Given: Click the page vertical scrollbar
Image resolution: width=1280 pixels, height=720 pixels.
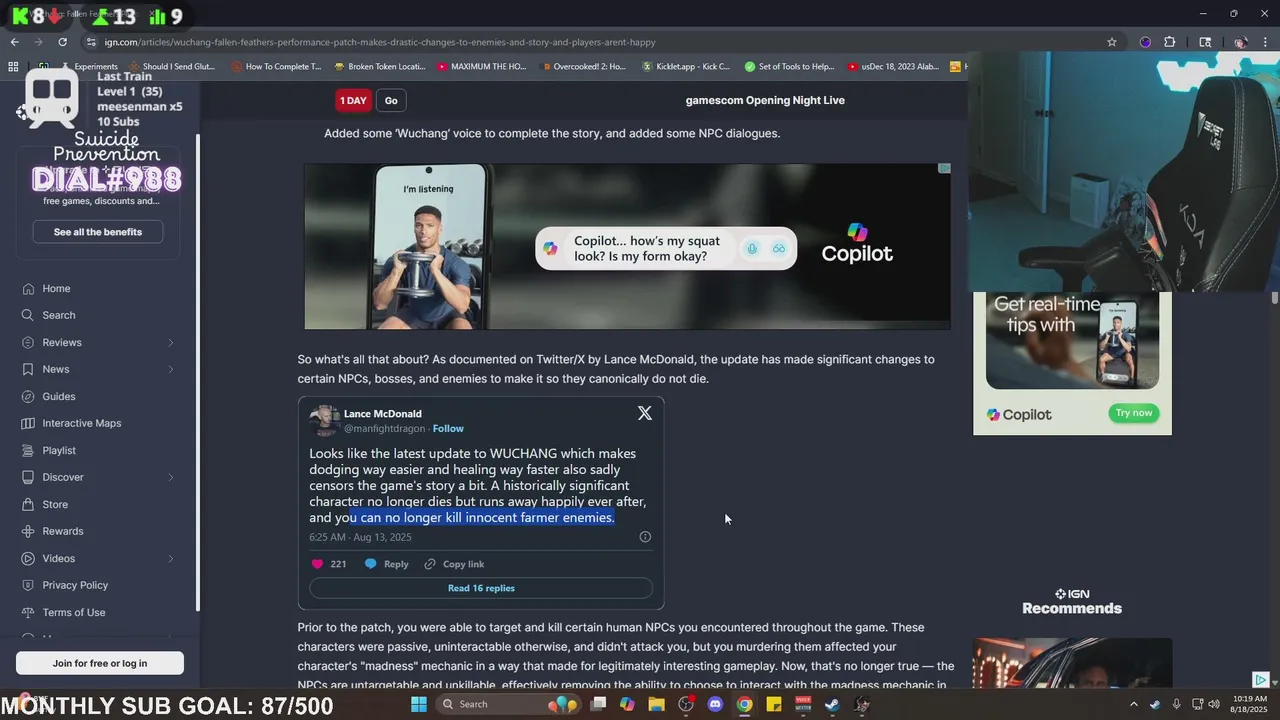Looking at the screenshot, I should click(1274, 298).
